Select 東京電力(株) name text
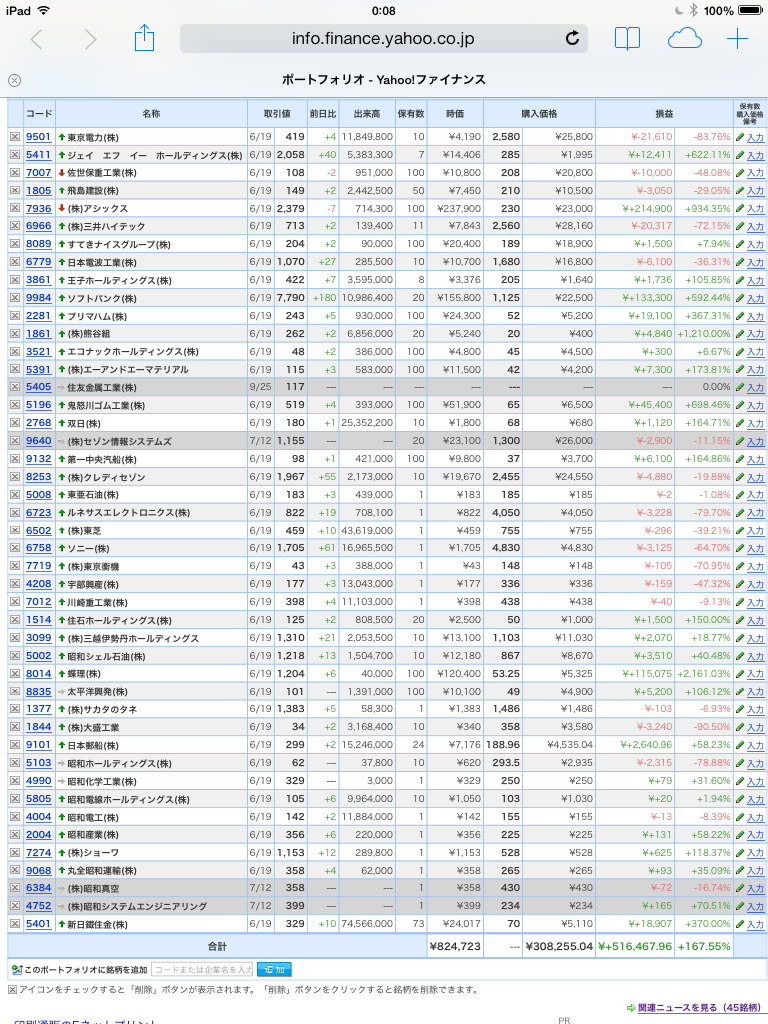The height and width of the screenshot is (1024, 768). 93,138
